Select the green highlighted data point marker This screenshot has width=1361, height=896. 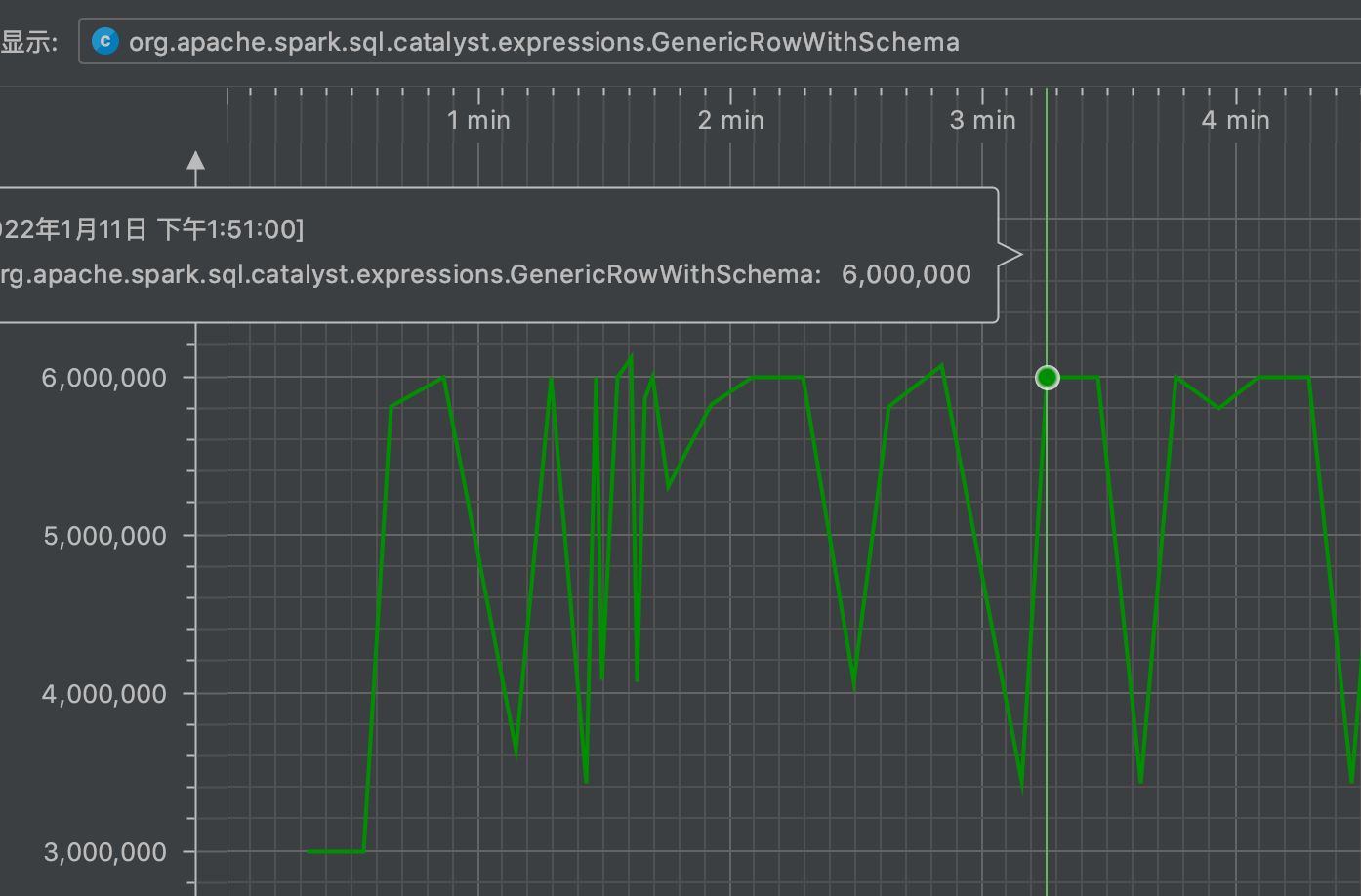tap(1047, 377)
